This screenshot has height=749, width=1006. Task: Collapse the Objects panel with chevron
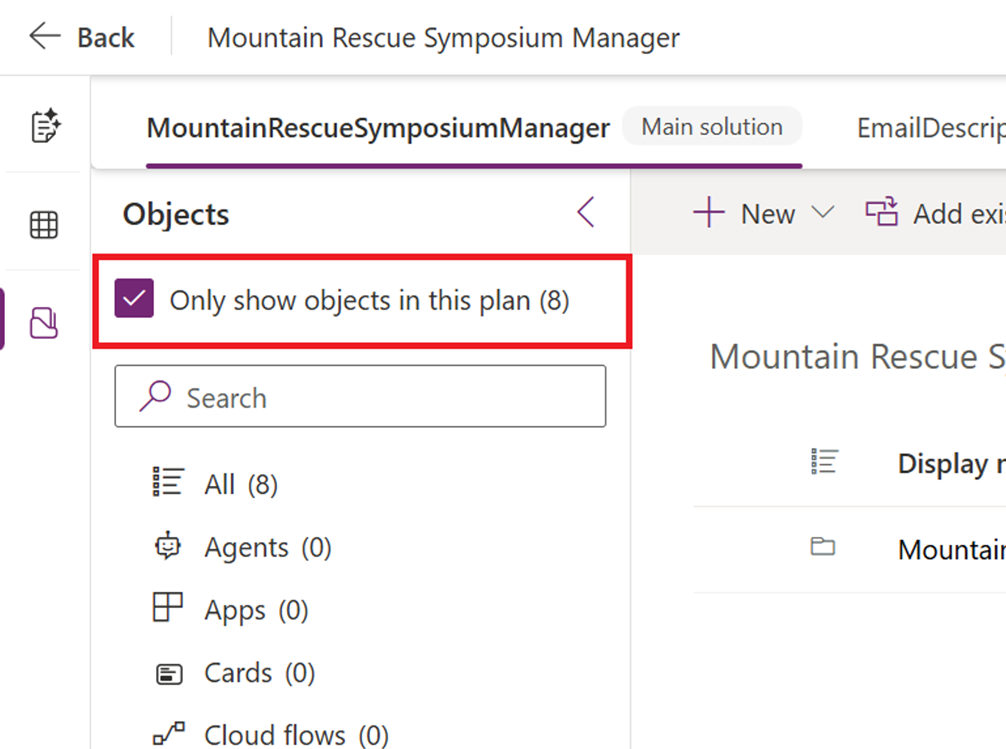coord(586,213)
